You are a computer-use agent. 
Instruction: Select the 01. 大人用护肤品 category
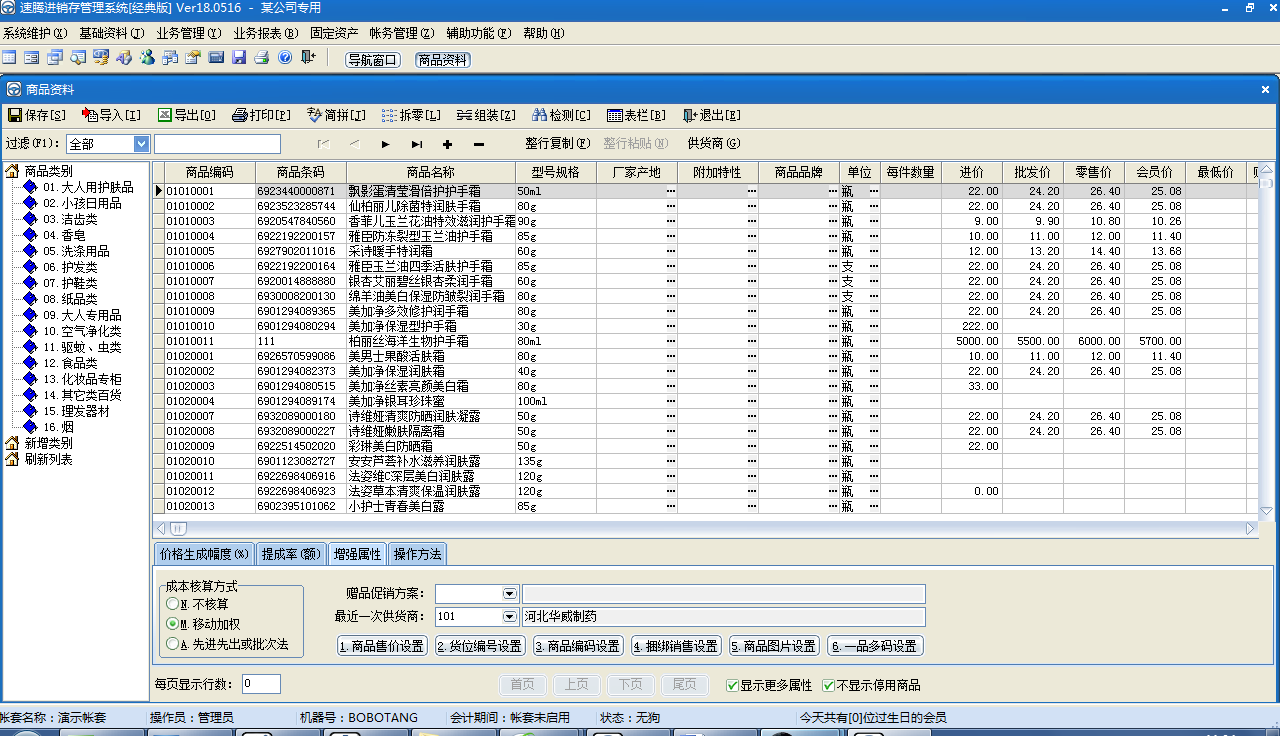(88, 187)
